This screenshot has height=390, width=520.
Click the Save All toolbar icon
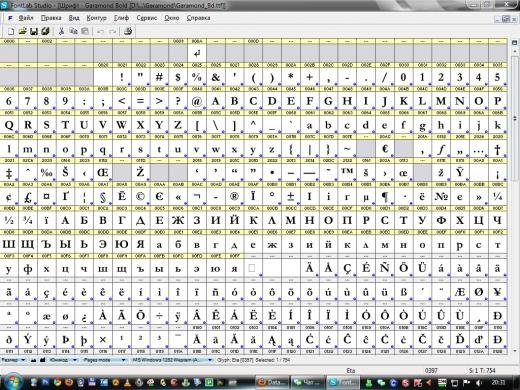coord(45,31)
